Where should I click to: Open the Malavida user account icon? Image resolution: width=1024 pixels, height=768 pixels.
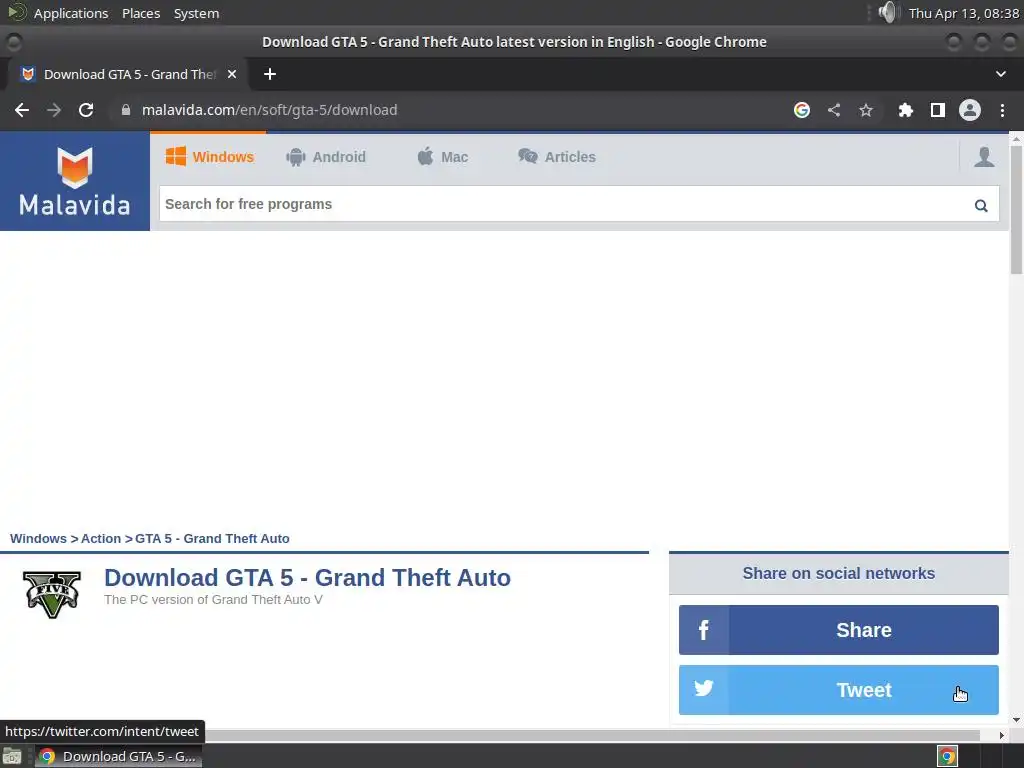coord(984,157)
